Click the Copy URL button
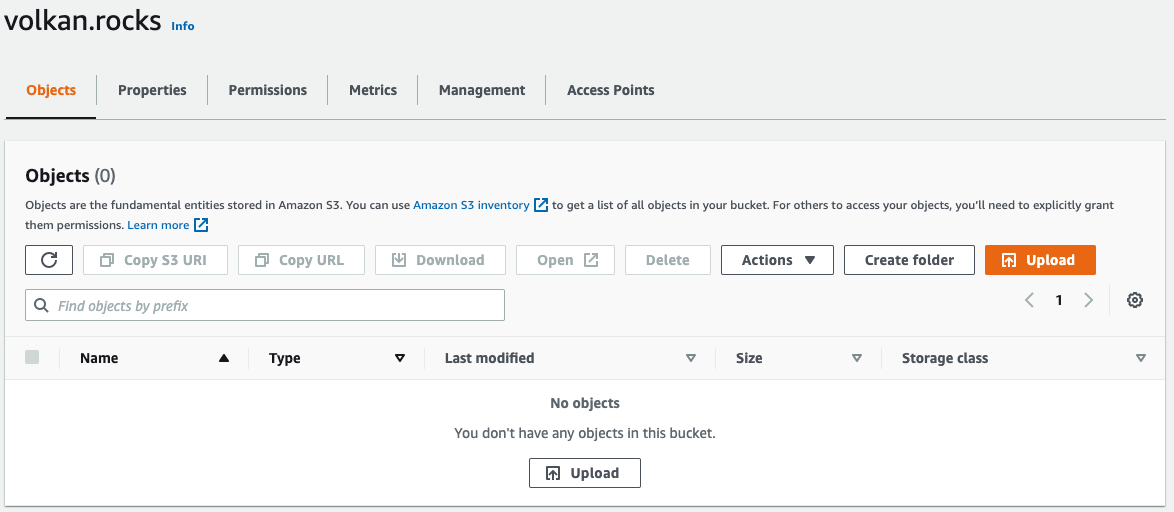The image size is (1174, 512). point(301,260)
